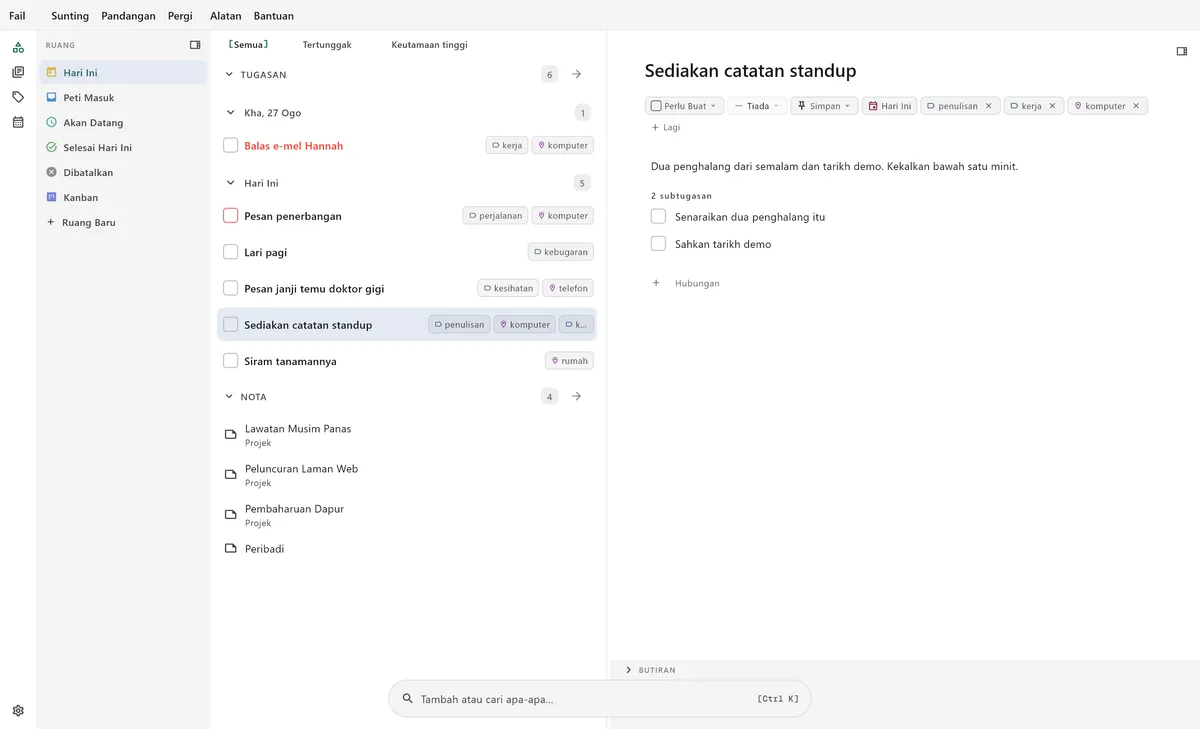Image resolution: width=1200 pixels, height=729 pixels.
Task: Click folder icon of Peribadi
Action: click(230, 549)
